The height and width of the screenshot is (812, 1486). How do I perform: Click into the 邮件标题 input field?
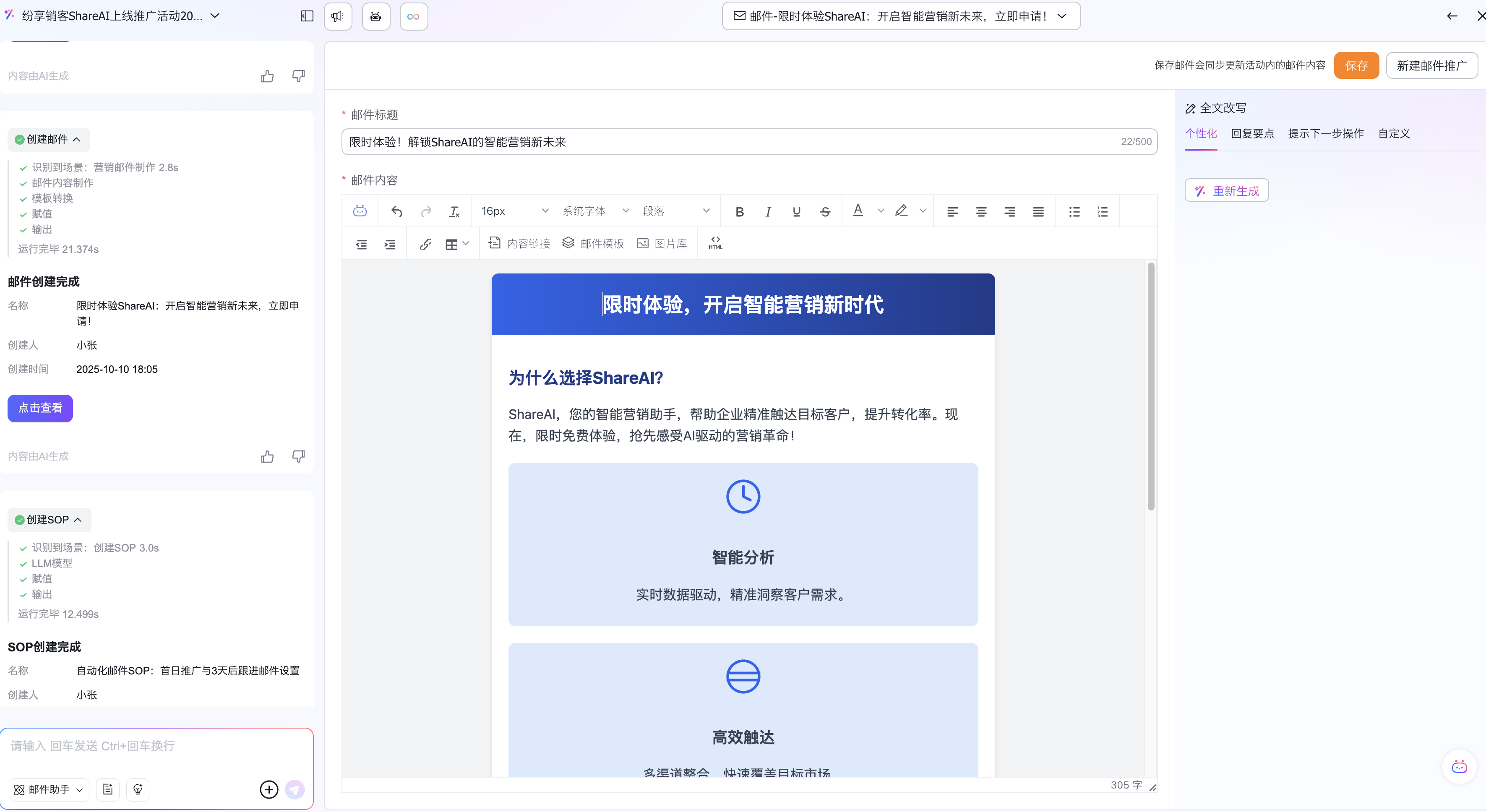(x=733, y=142)
